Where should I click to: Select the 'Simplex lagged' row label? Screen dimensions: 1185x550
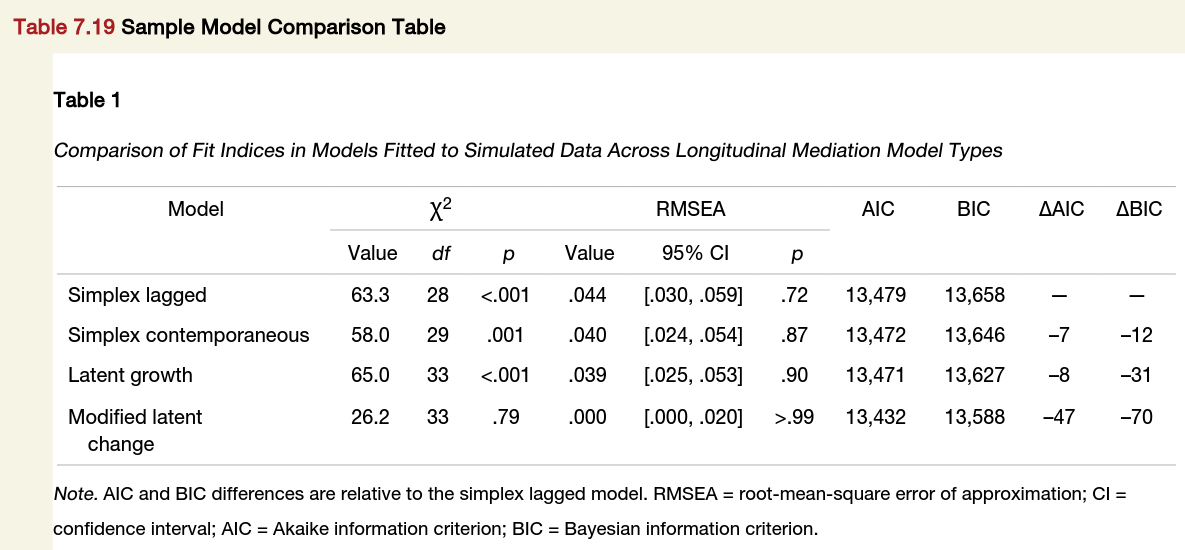click(137, 295)
